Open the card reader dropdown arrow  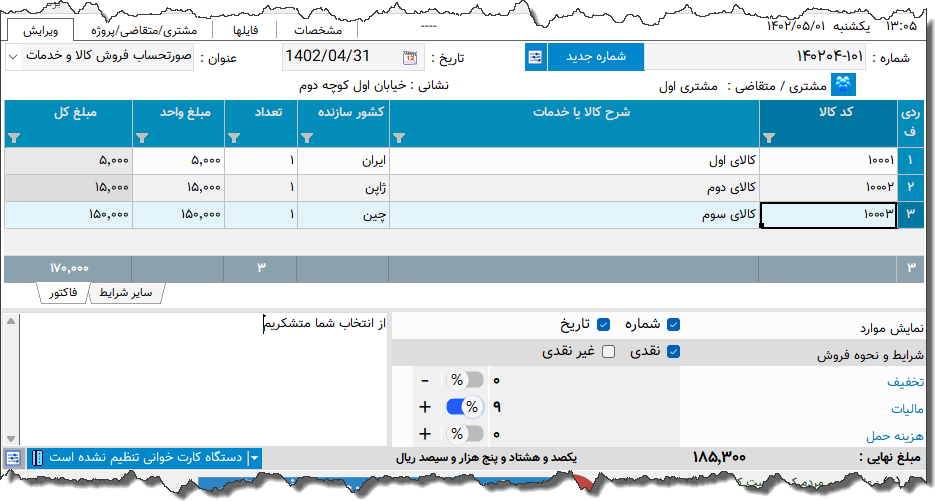[x=255, y=458]
